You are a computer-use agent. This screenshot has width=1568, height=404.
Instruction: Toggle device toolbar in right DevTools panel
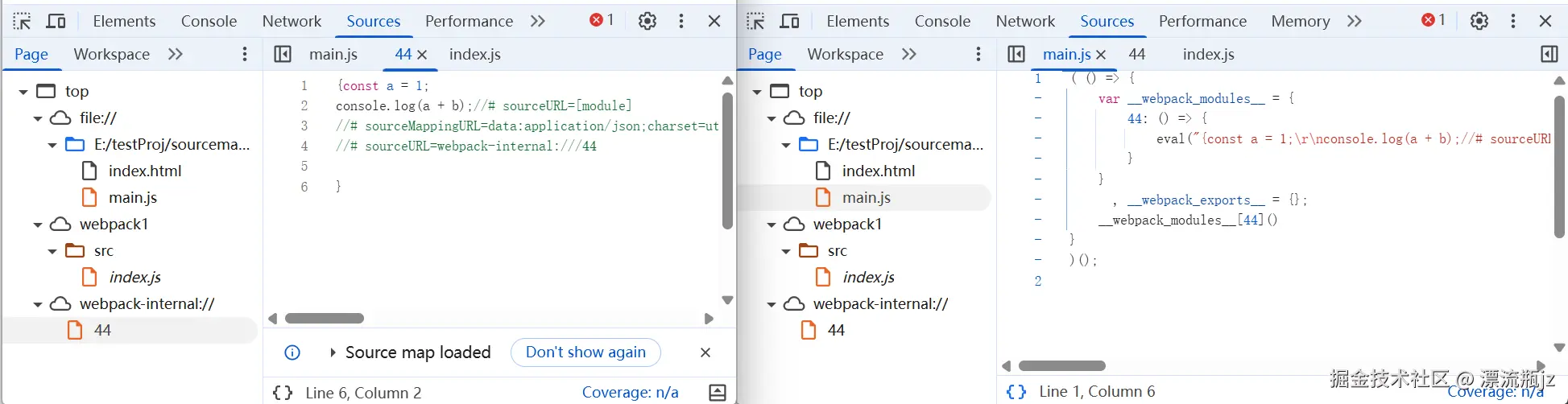coord(789,21)
